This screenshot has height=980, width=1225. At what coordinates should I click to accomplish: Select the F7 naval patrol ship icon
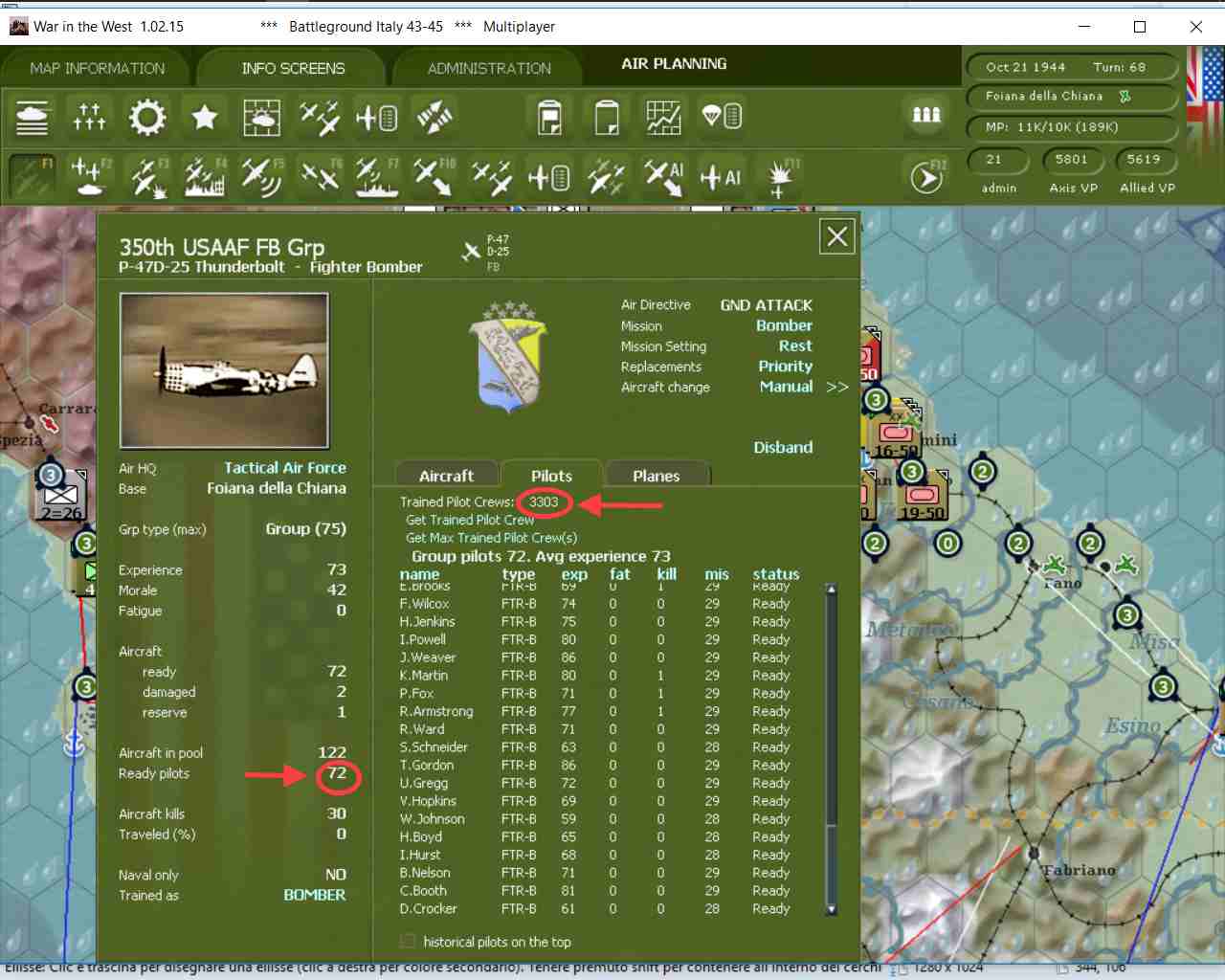[377, 176]
